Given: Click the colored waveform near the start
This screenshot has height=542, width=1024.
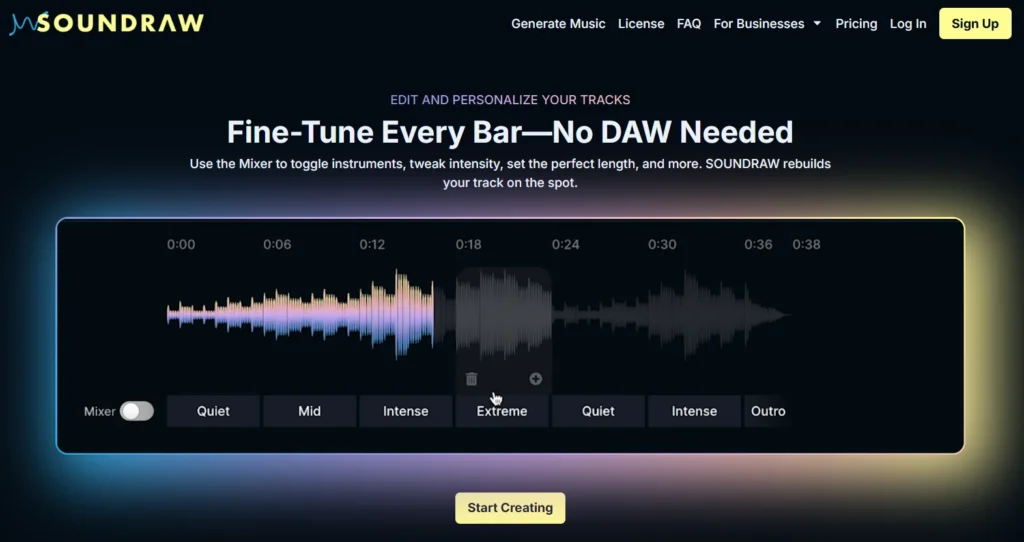Looking at the screenshot, I should (220, 314).
